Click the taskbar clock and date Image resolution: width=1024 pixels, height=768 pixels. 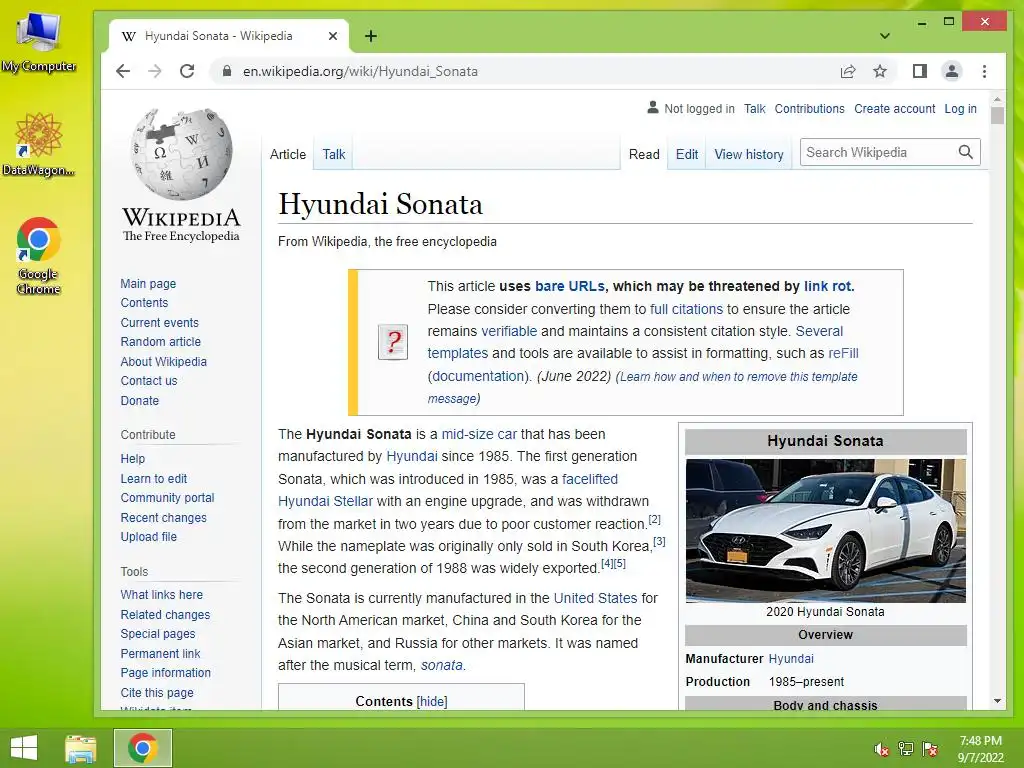tap(980, 749)
